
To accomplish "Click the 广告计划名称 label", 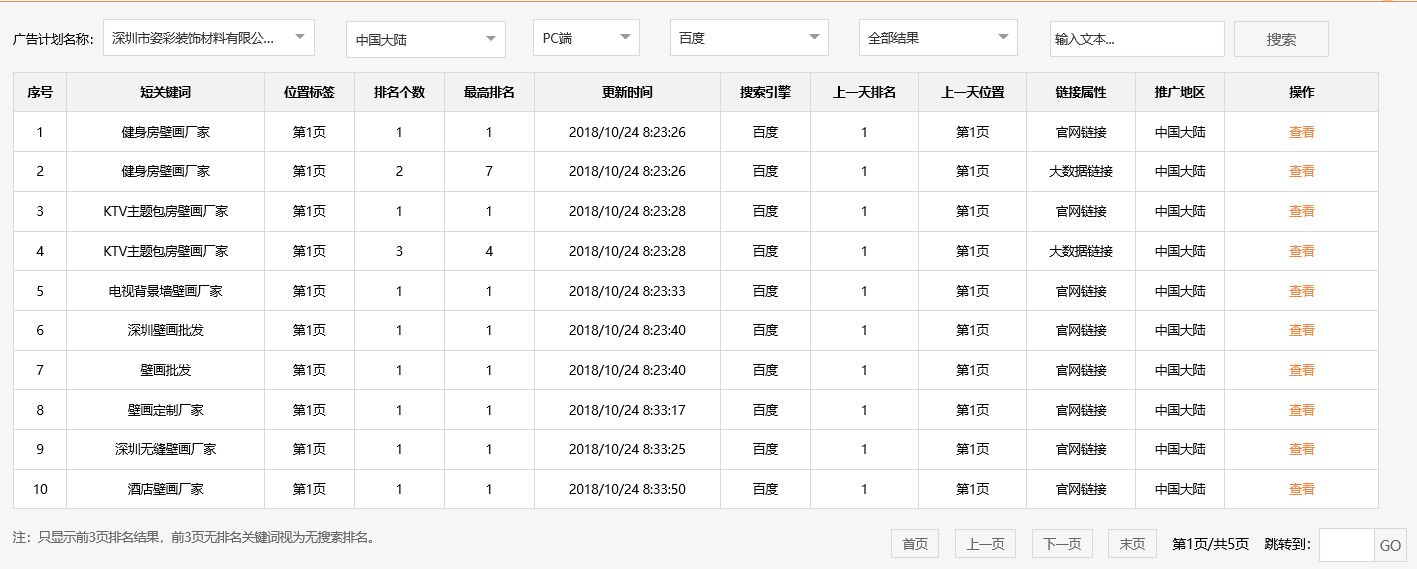I will coord(53,39).
